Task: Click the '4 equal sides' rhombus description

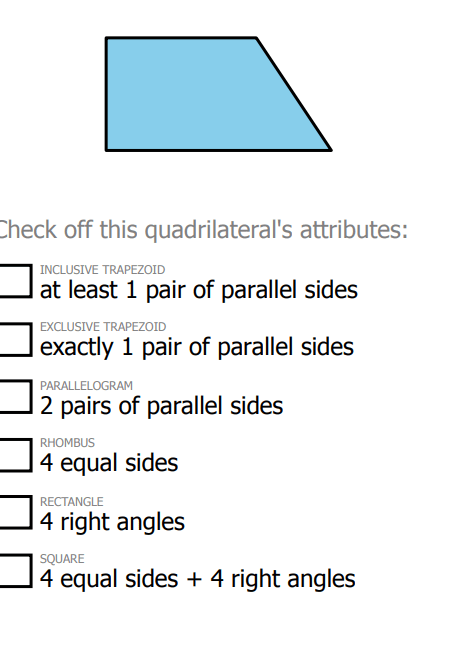Action: click(109, 463)
